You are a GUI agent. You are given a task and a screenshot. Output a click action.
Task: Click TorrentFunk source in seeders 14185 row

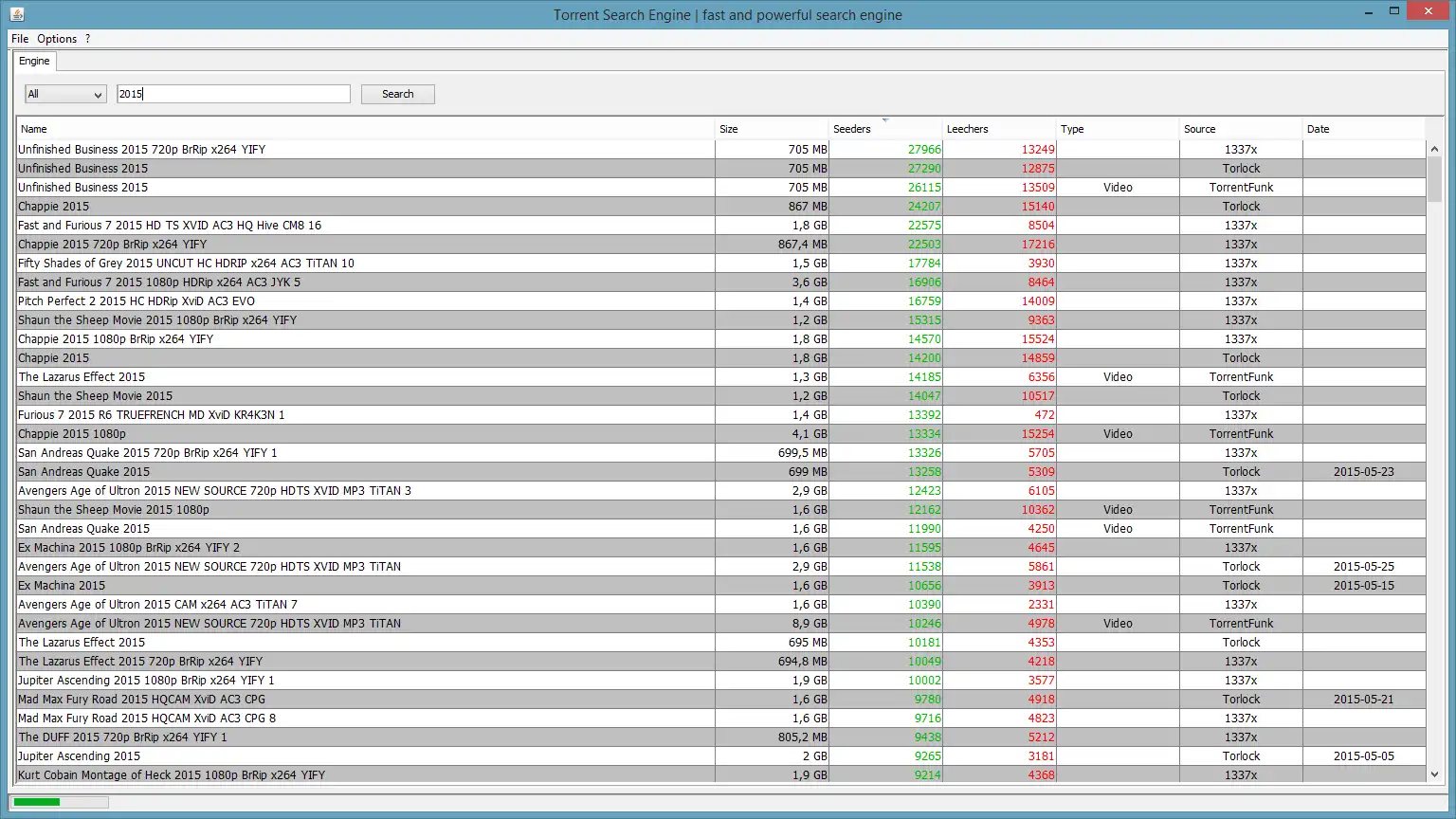[x=1241, y=376]
